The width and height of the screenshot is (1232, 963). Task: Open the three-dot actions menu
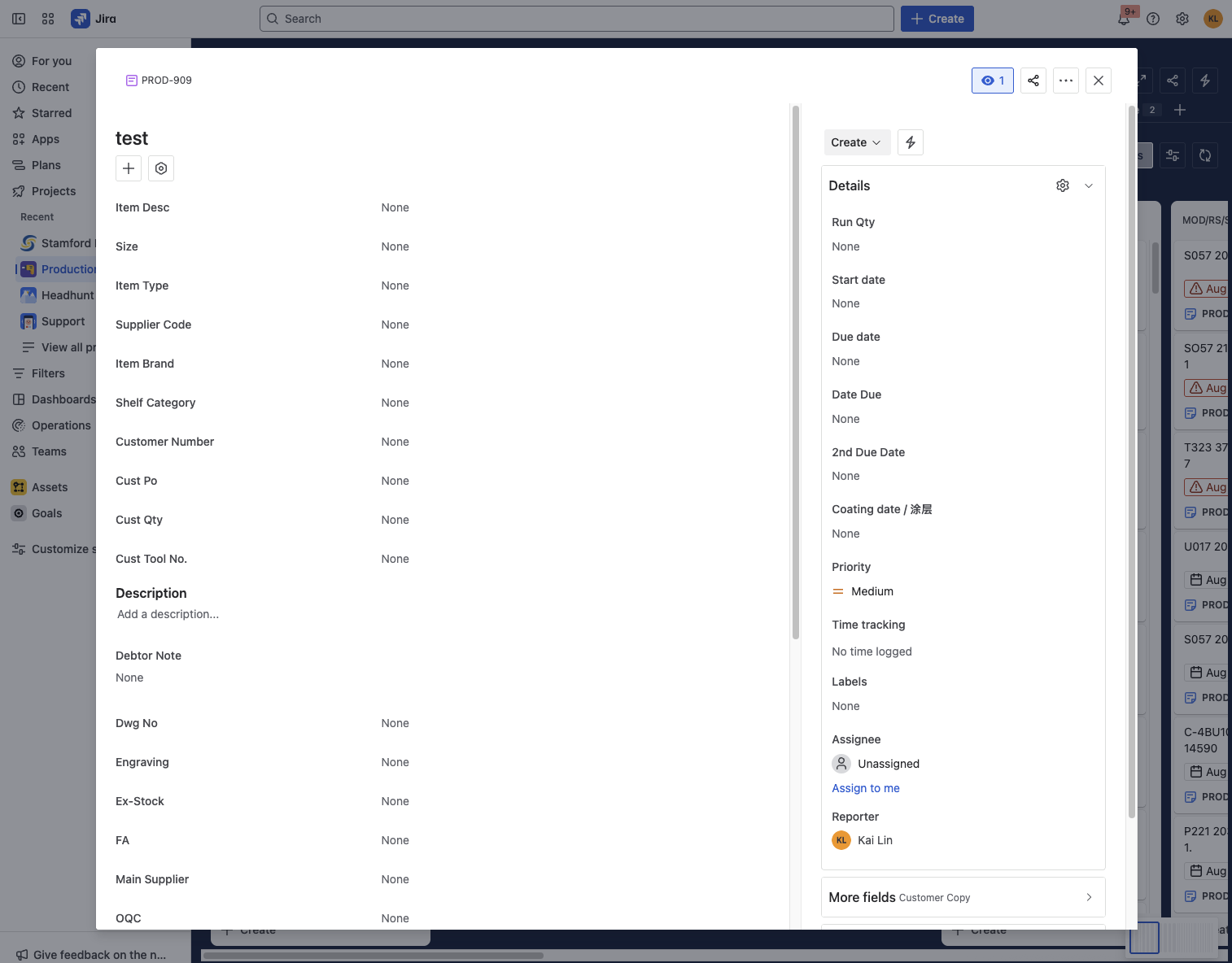click(x=1065, y=81)
